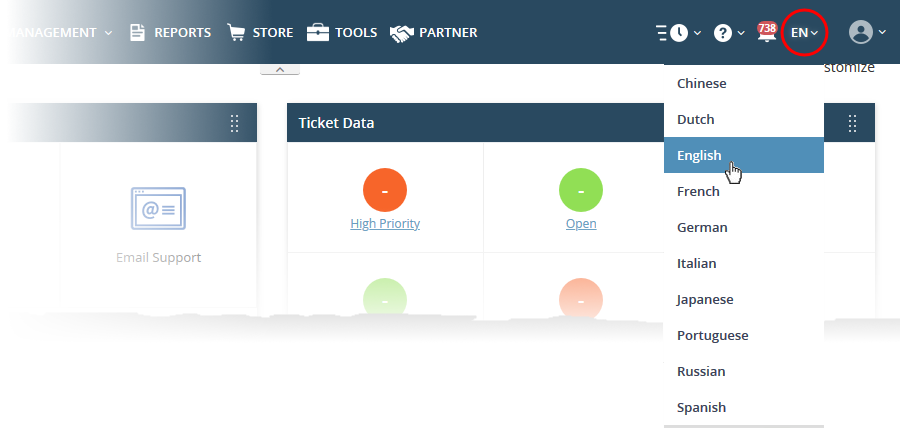This screenshot has width=900, height=430.
Task: Set language to Russian
Action: pos(744,371)
